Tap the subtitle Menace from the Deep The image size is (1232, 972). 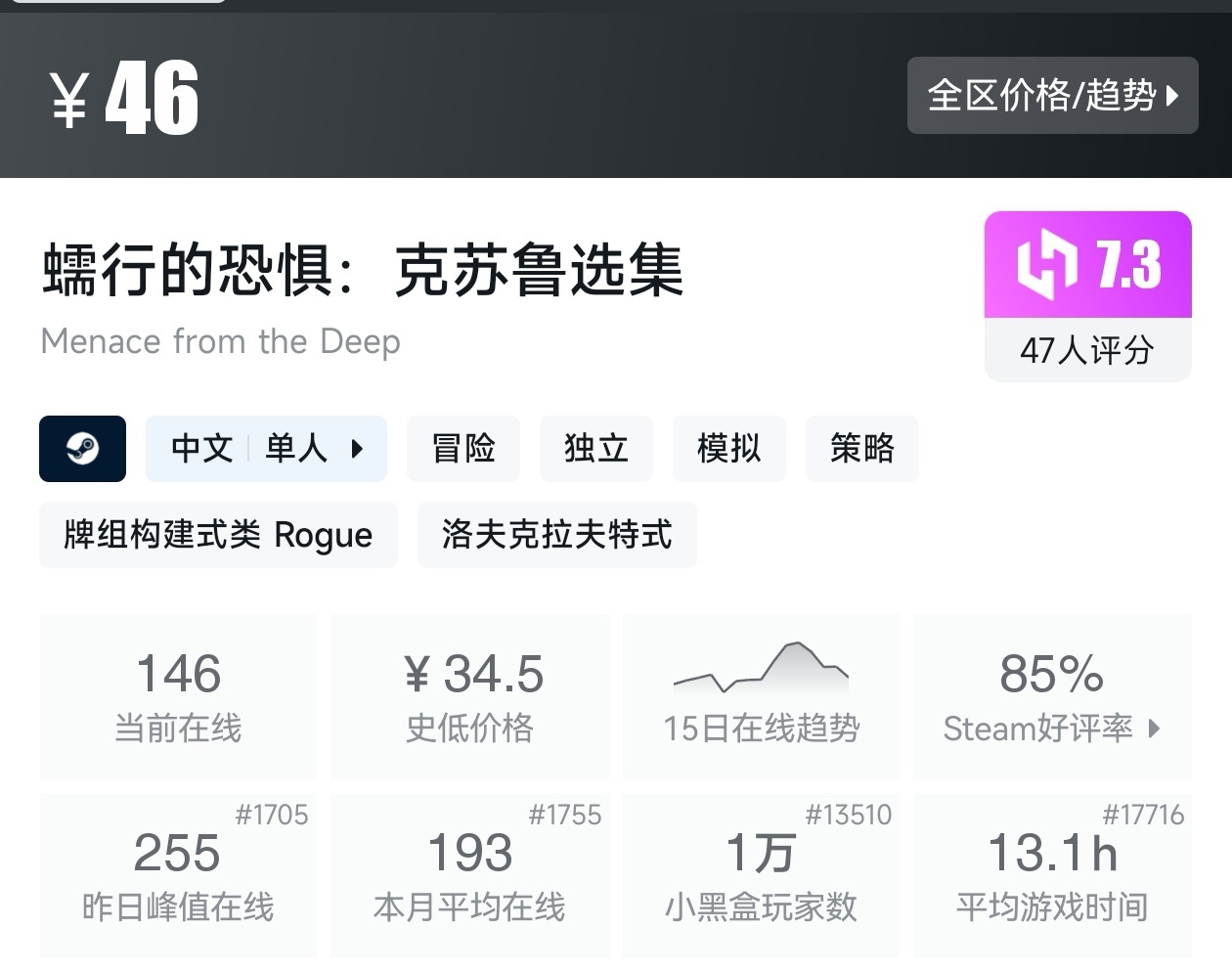pyautogui.click(x=221, y=341)
